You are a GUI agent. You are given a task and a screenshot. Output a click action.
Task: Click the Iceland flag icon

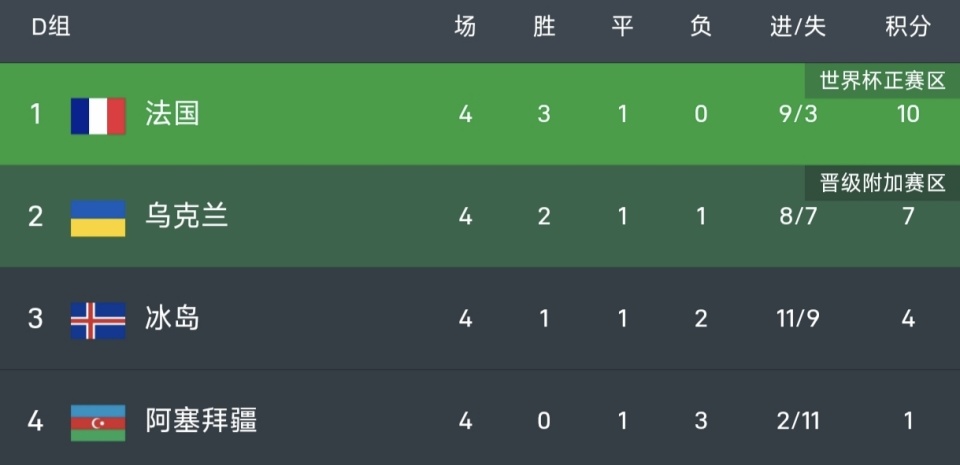pos(98,319)
